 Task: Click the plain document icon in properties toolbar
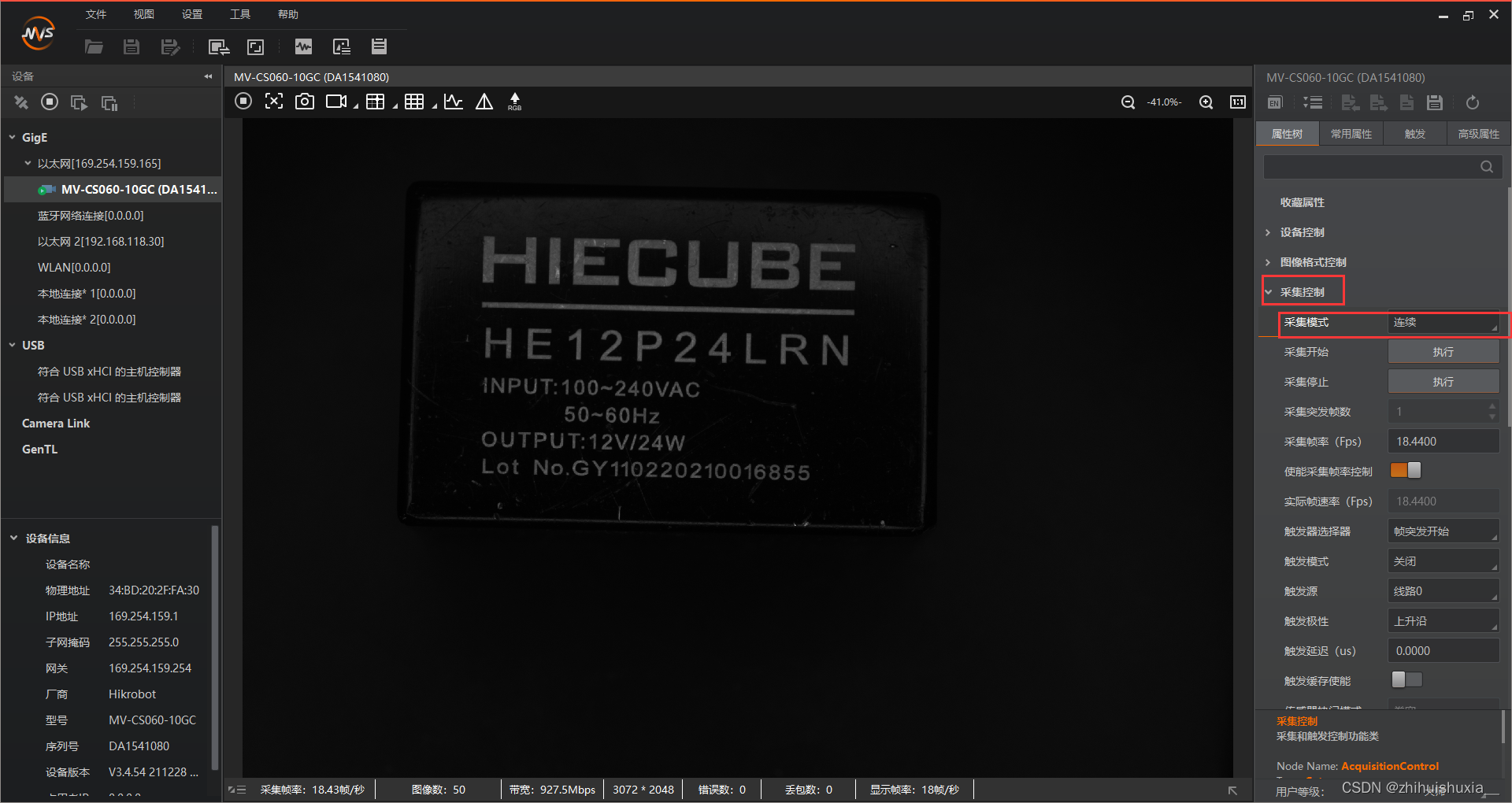1406,102
